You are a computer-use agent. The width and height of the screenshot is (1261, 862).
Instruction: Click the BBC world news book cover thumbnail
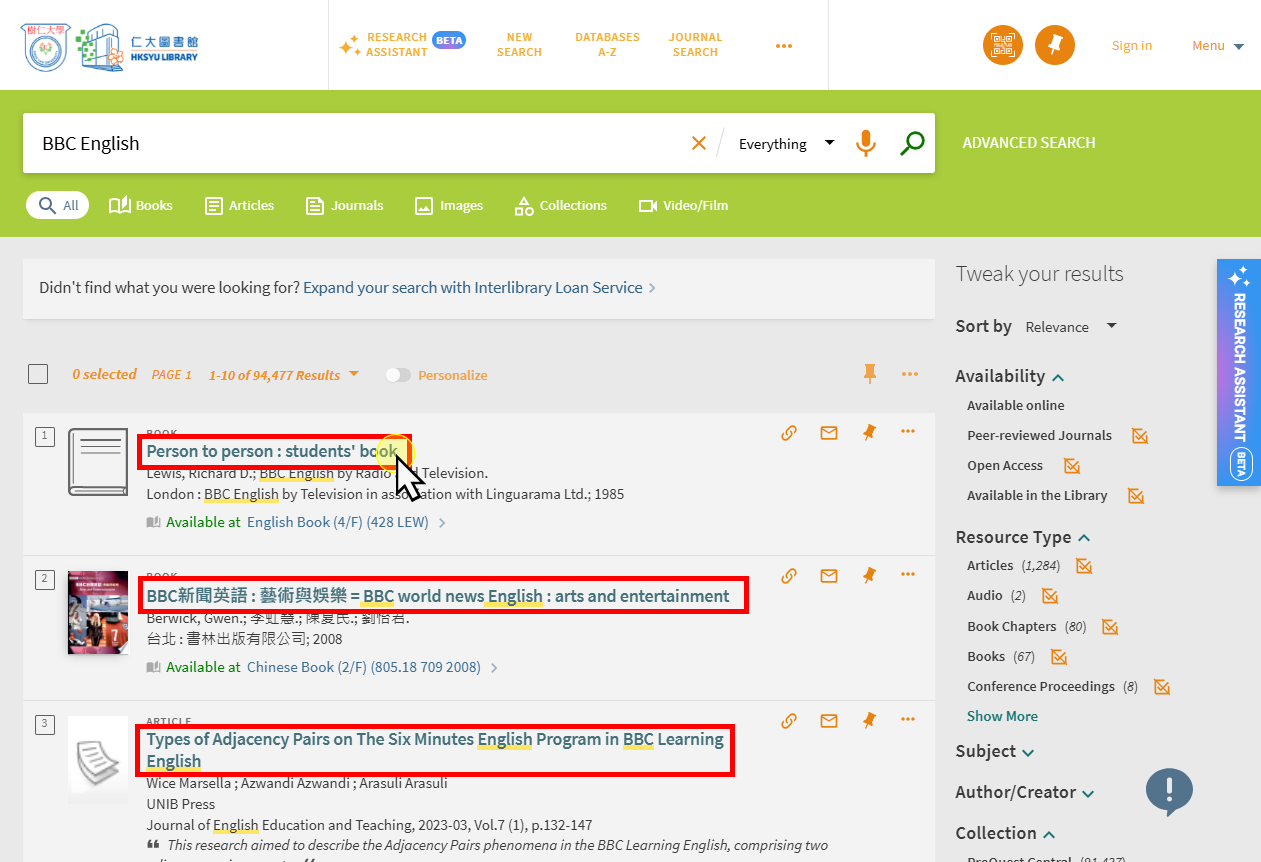[98, 612]
